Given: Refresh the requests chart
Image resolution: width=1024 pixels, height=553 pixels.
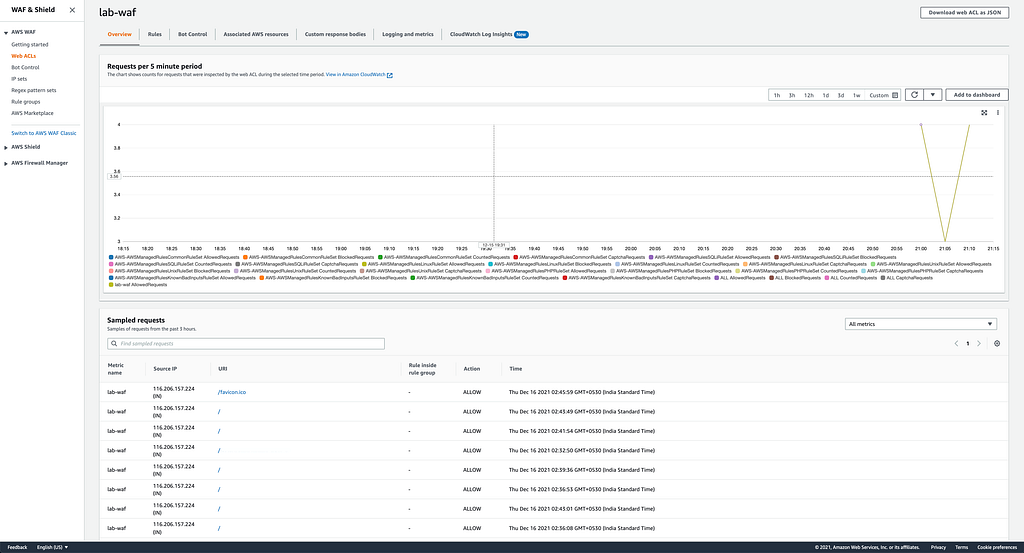Looking at the screenshot, I should pos(914,95).
